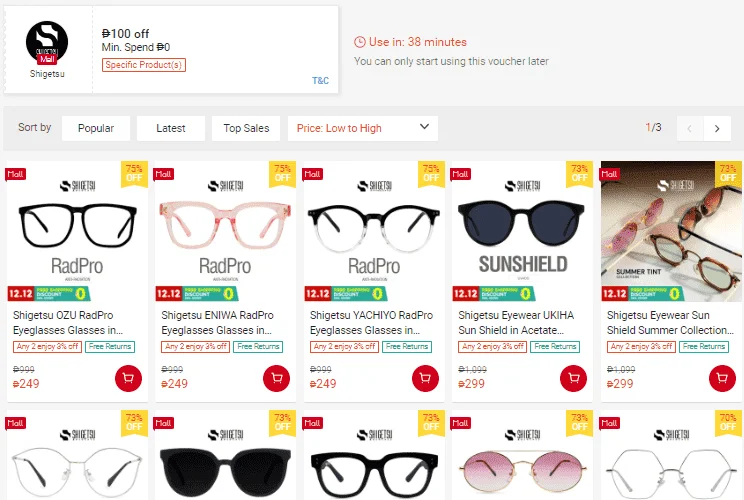Click the clock icon beside Use in
Viewport: 744px width, 500px height.
click(360, 42)
